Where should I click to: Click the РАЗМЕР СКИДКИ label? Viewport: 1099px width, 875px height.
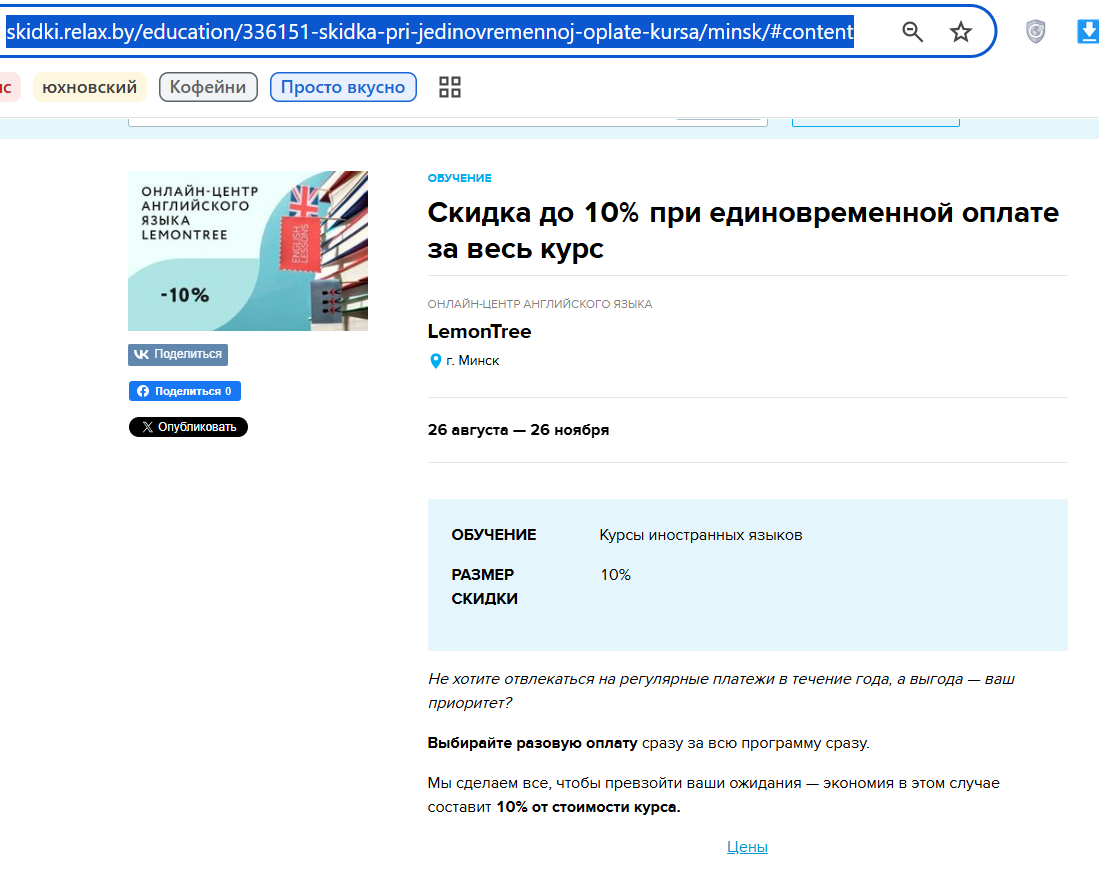coord(484,586)
